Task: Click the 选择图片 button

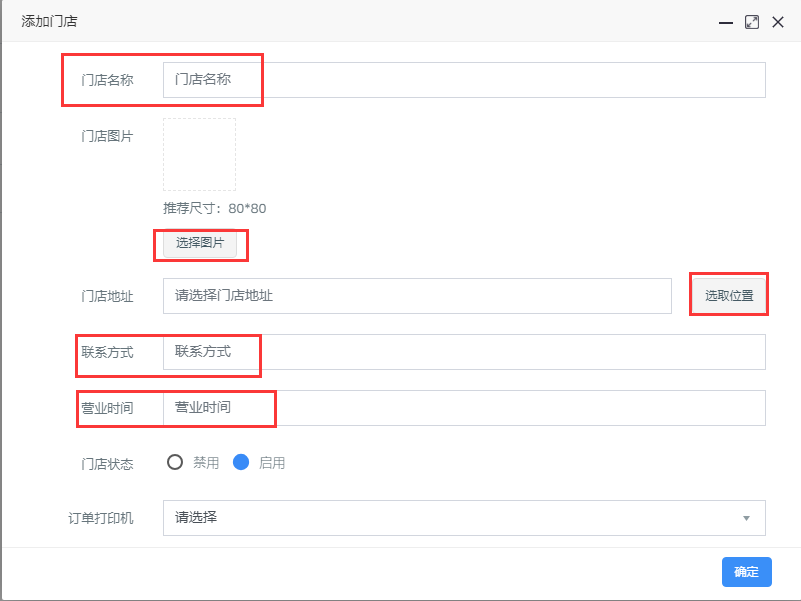Action: point(200,243)
